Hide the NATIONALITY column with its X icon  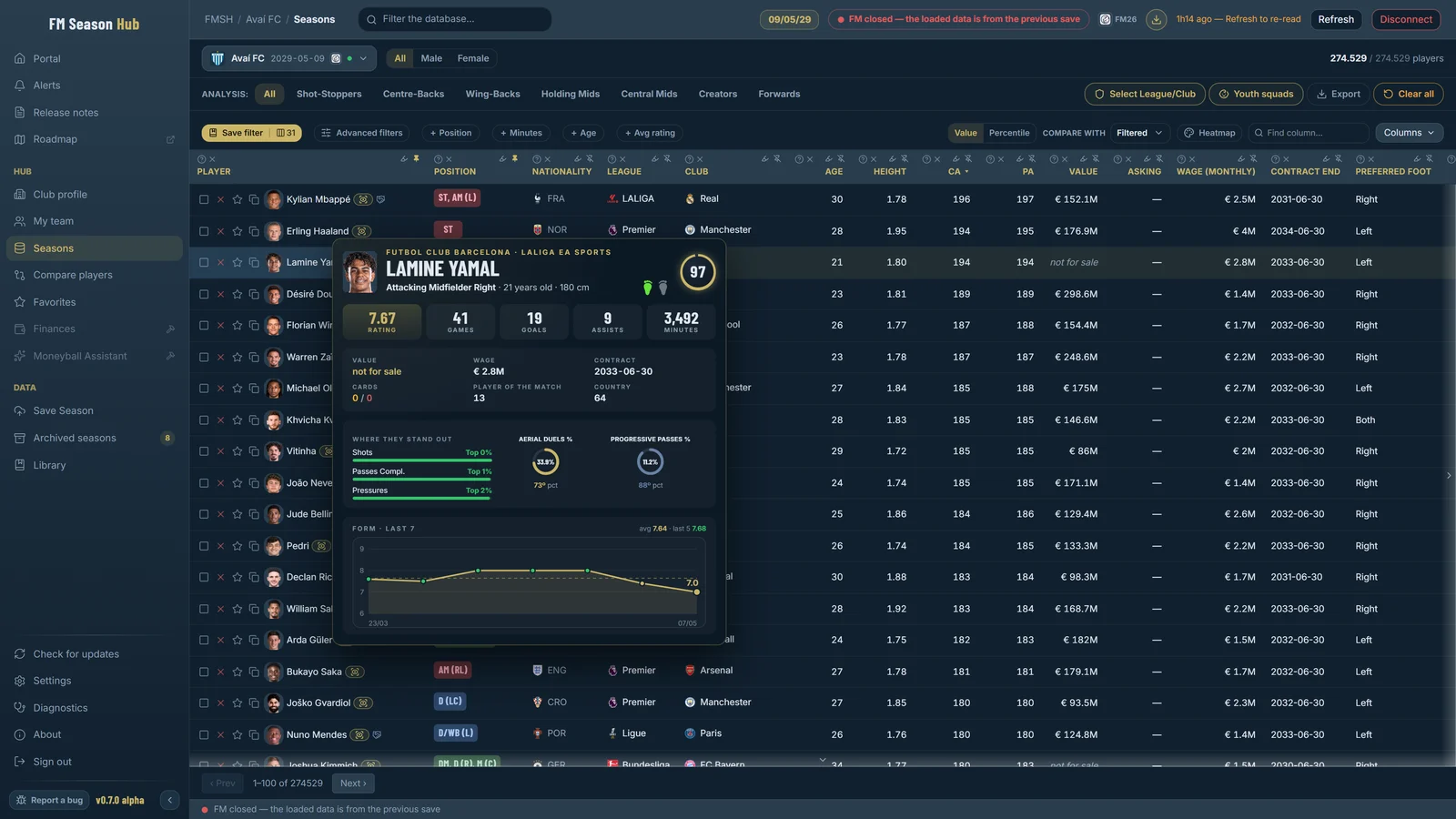tap(548, 159)
